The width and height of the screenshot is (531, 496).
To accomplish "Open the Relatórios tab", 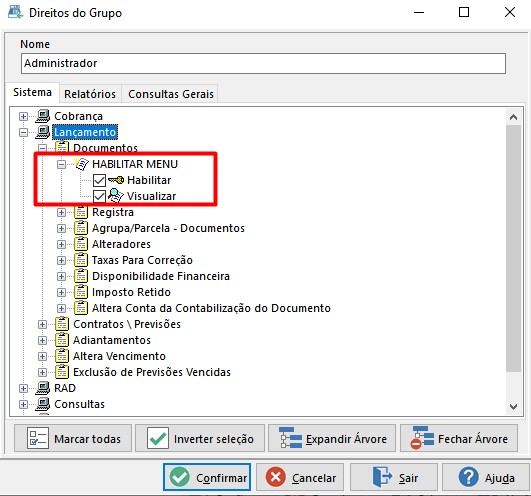I will [90, 94].
